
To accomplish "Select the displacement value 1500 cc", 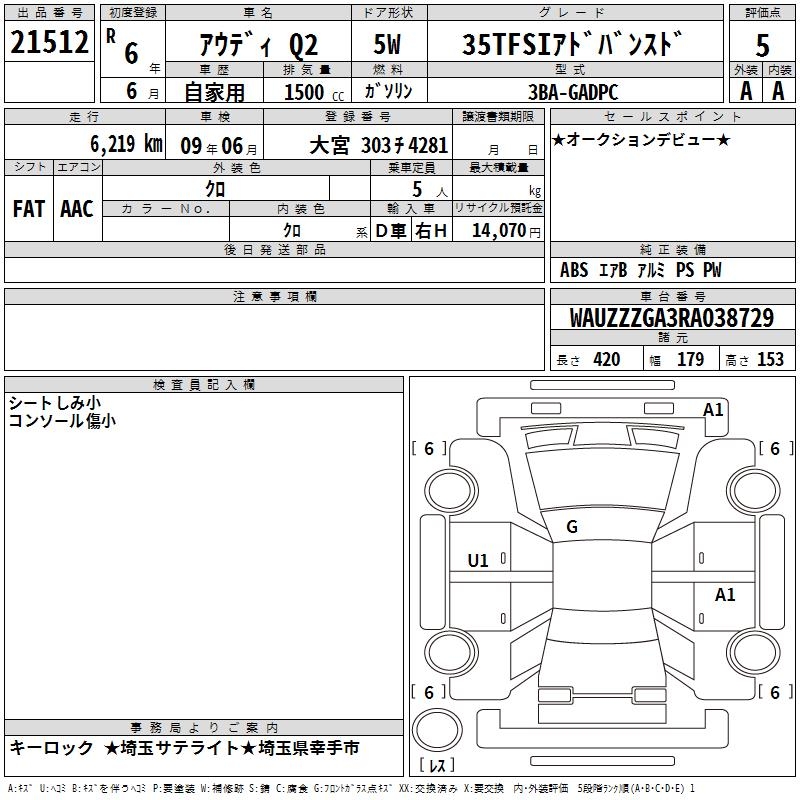I will click(314, 93).
